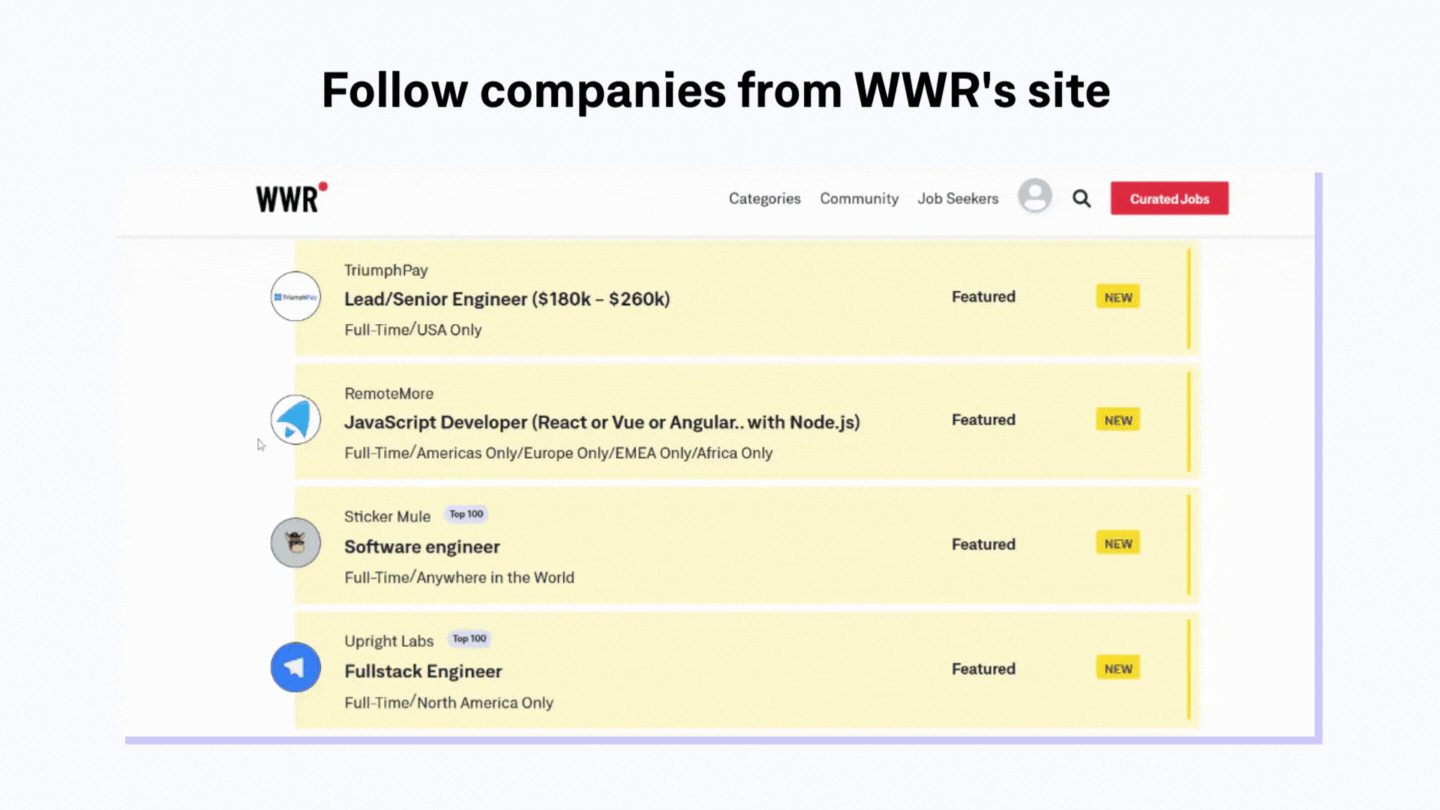
Task: Open the search magnifier icon
Action: pos(1081,199)
